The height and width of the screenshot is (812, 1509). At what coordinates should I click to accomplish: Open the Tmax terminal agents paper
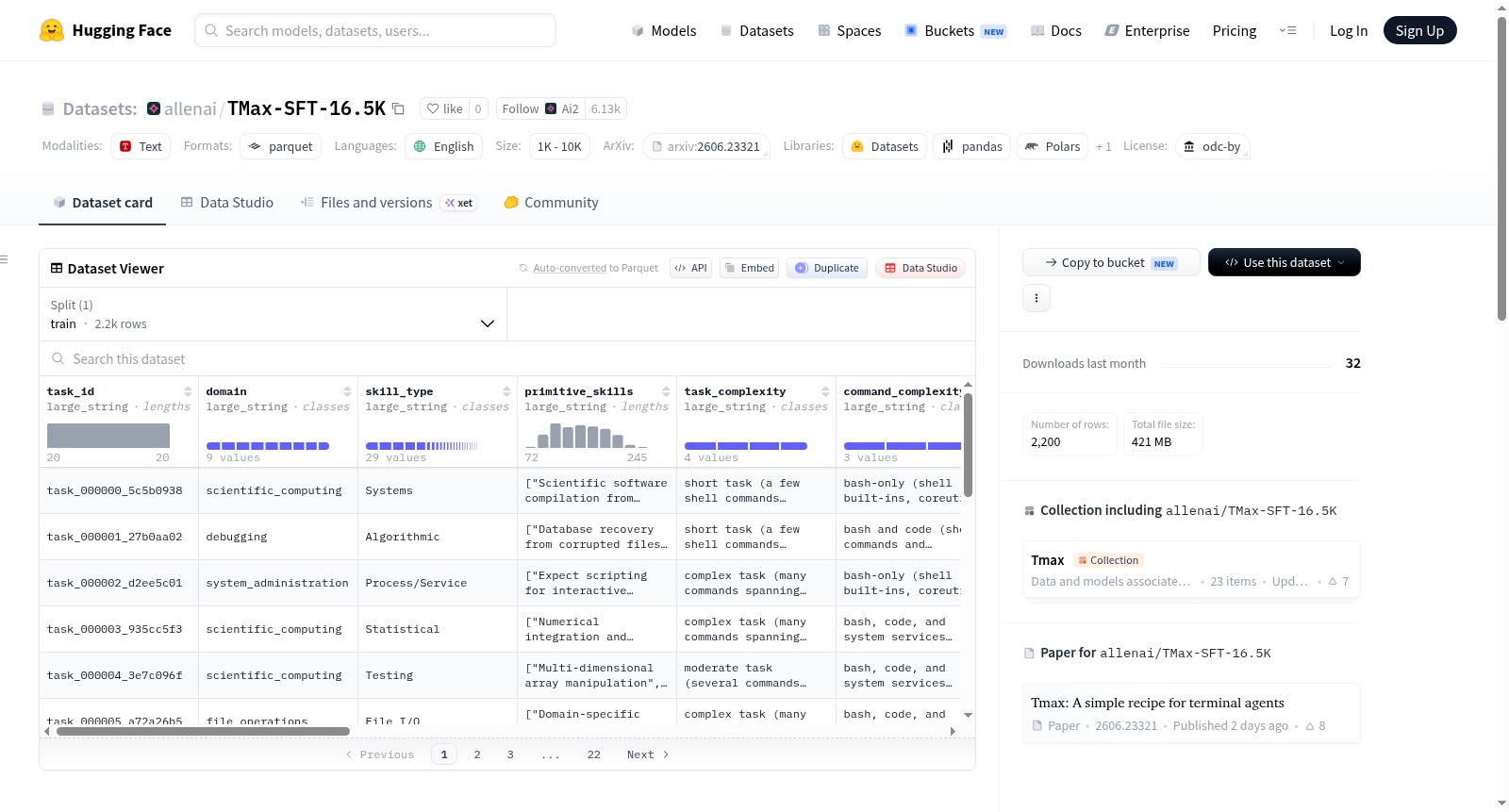click(1191, 713)
